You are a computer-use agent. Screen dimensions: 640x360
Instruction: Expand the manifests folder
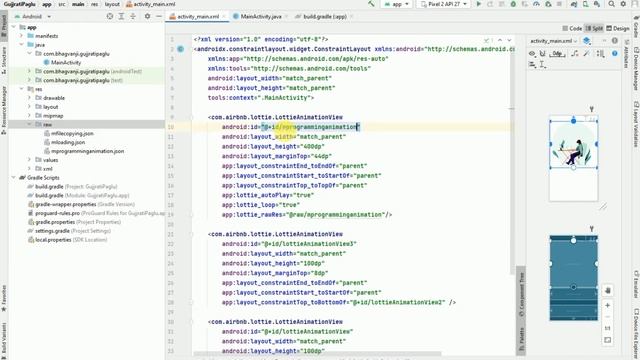coord(22,36)
